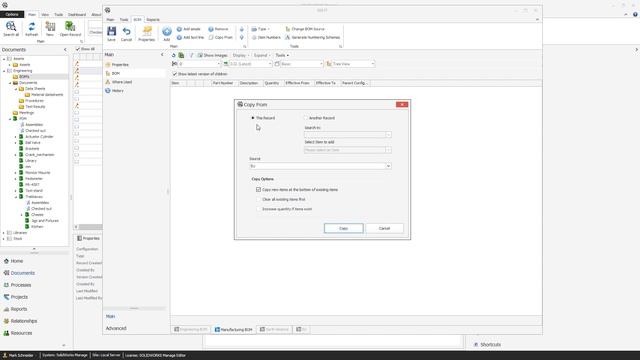
Task: Open the Options menu in main window
Action: point(12,14)
